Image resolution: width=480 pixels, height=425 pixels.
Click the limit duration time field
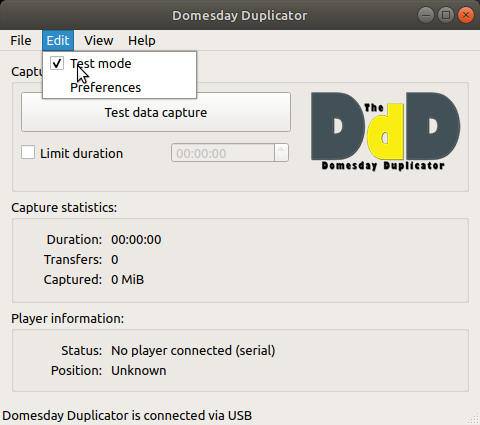click(223, 153)
